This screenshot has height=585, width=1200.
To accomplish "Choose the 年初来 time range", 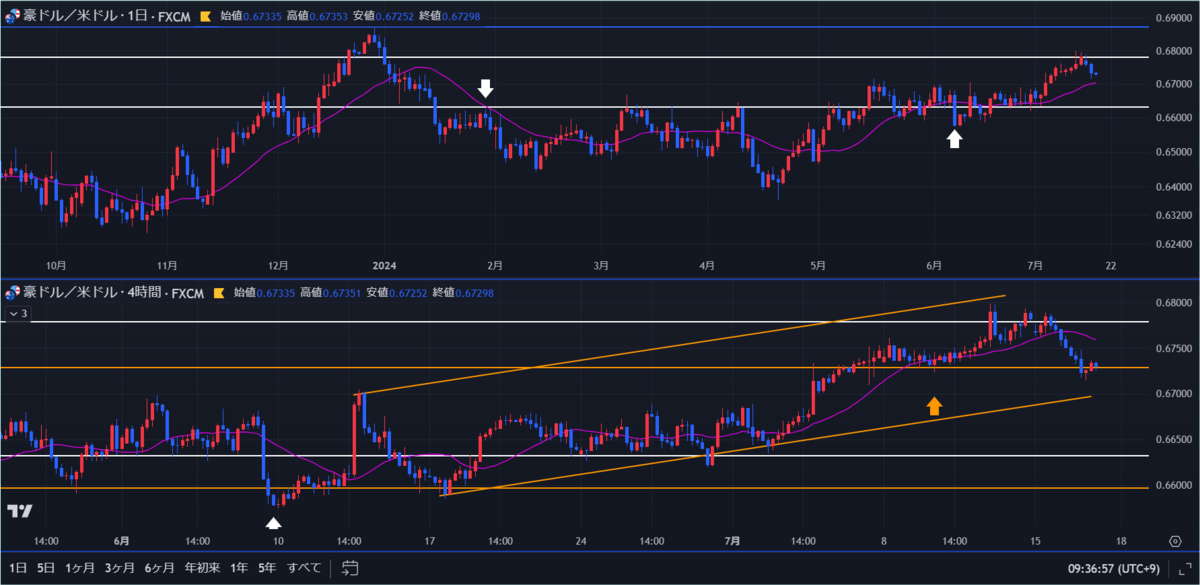I will point(202,568).
